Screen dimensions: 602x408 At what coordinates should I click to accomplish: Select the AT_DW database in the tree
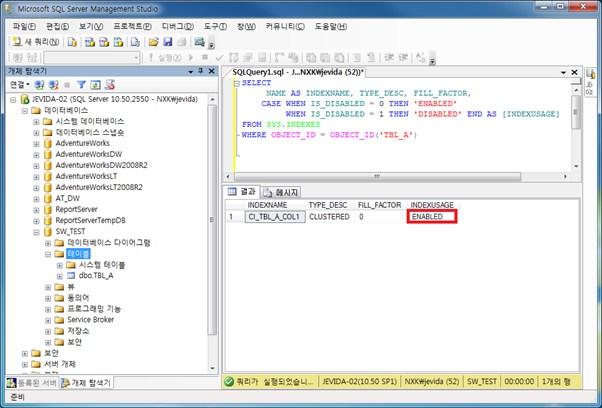(x=68, y=198)
